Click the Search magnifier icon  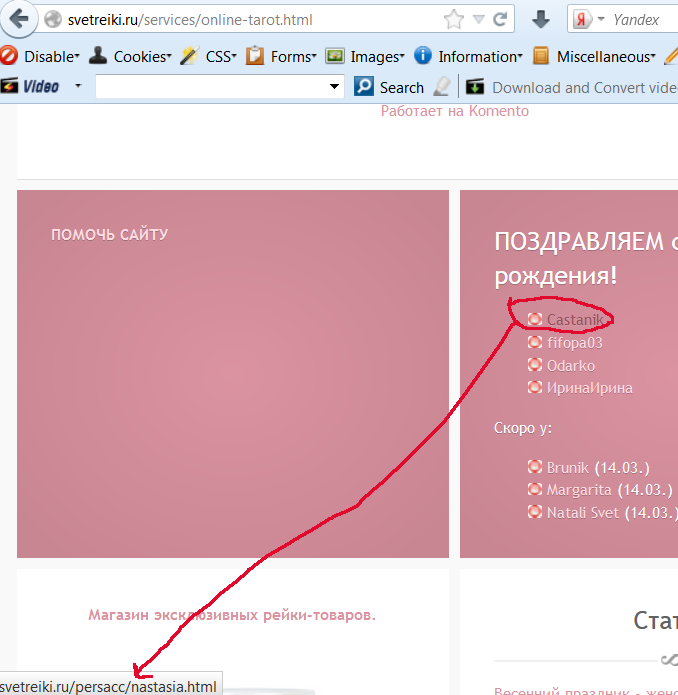(x=364, y=86)
